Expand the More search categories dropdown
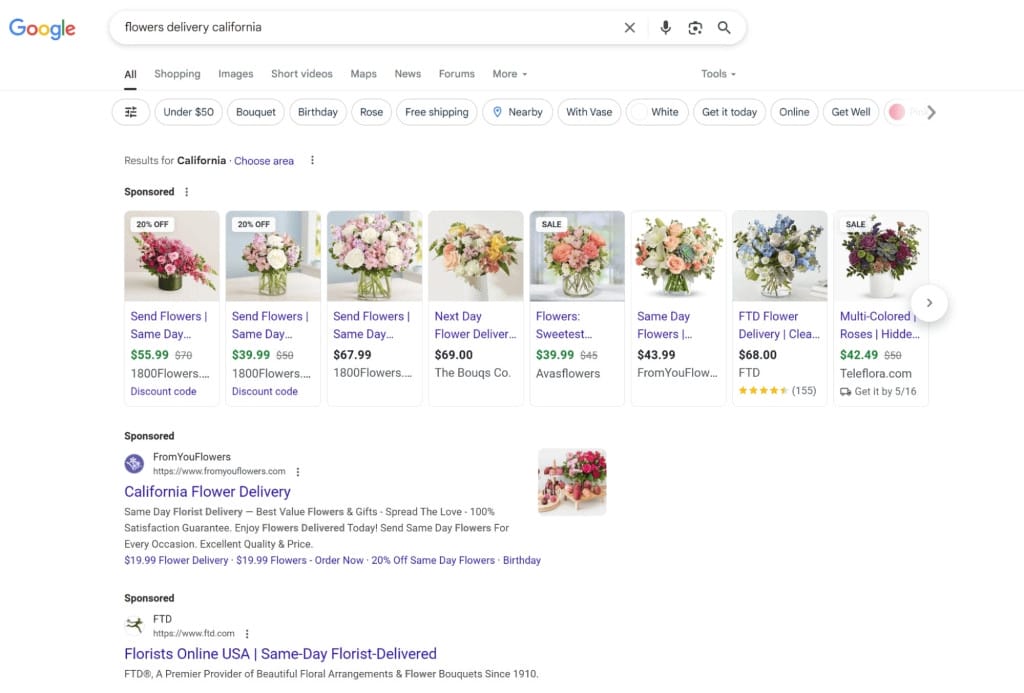 [x=509, y=74]
